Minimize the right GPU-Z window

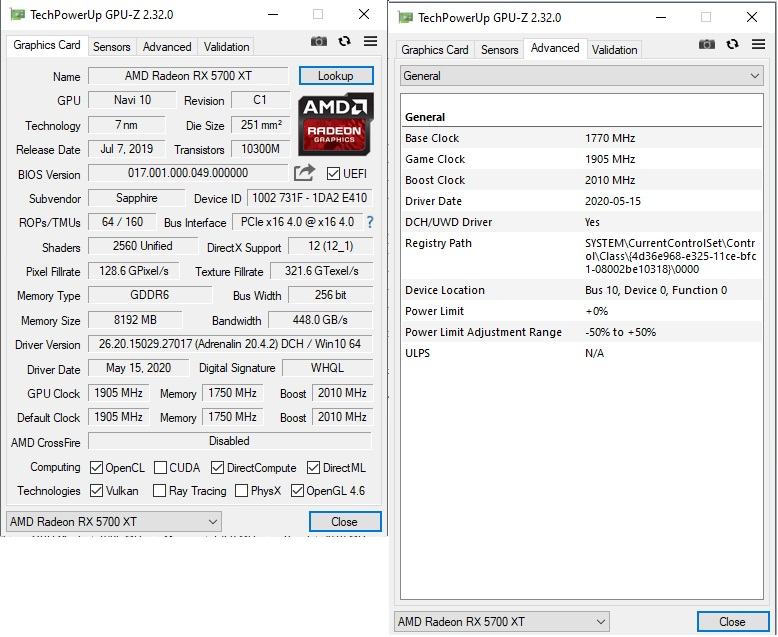(661, 17)
